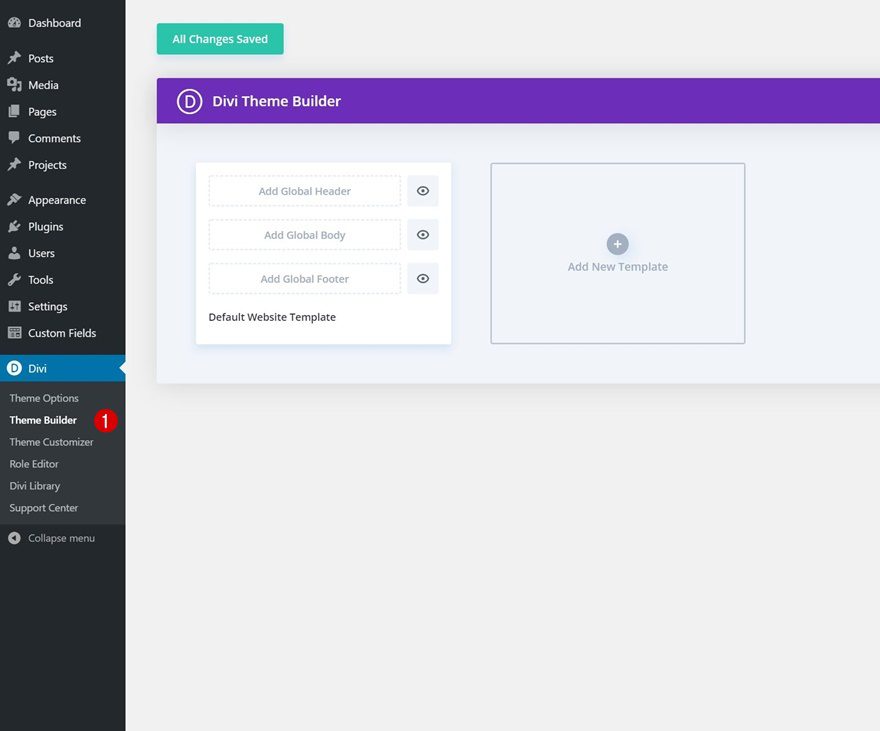Open the Comments section
The image size is (880, 731).
tap(51, 137)
